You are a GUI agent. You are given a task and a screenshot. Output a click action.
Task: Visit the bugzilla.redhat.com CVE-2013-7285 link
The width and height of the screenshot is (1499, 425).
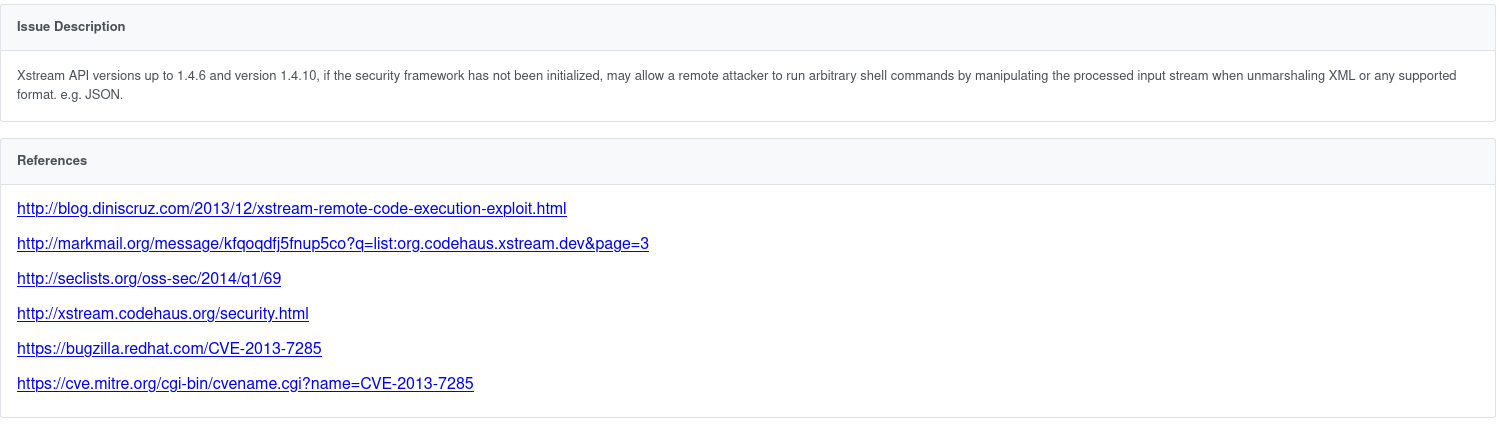pos(169,349)
